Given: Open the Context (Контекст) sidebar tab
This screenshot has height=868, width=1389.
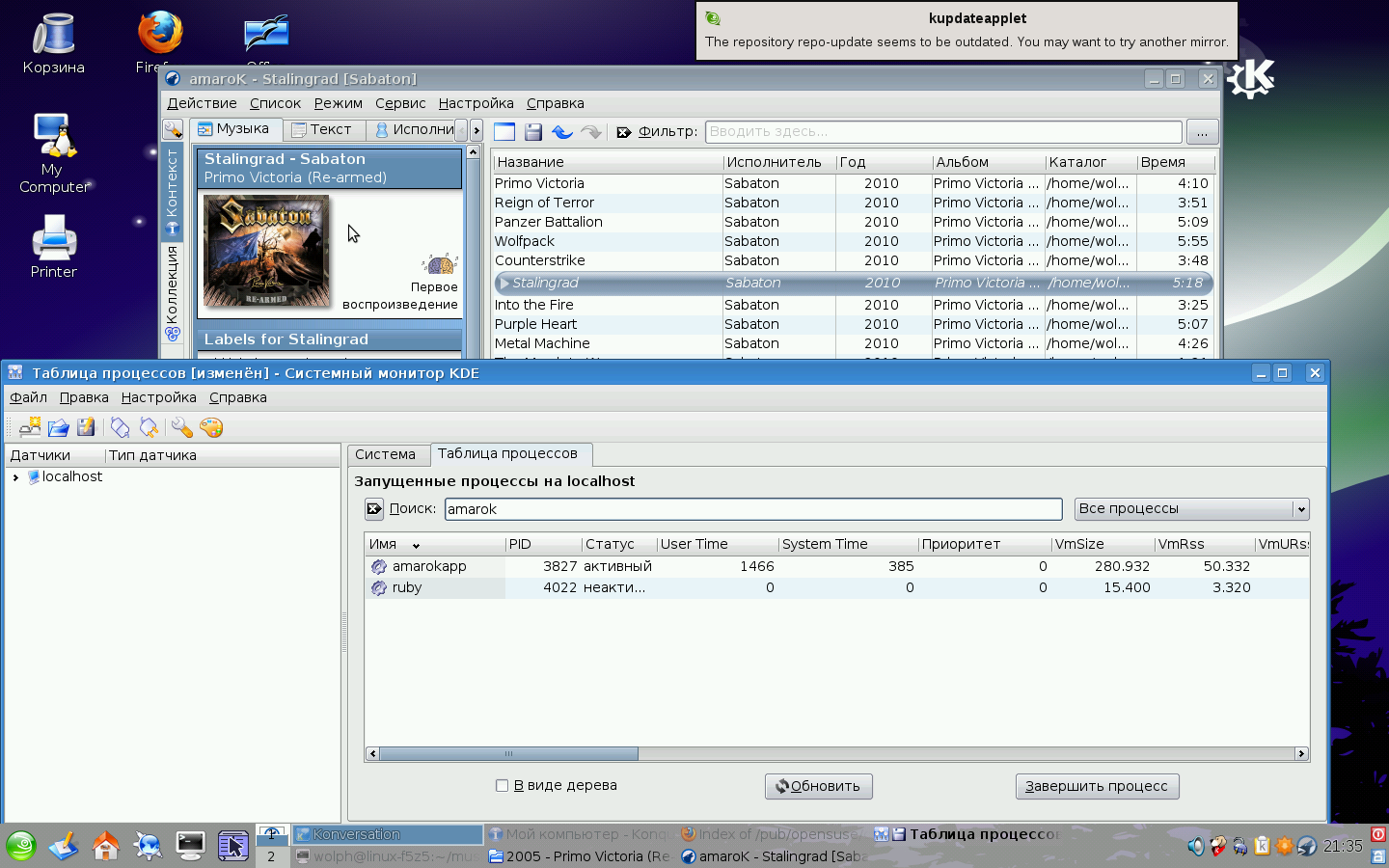Looking at the screenshot, I should pos(173,191).
